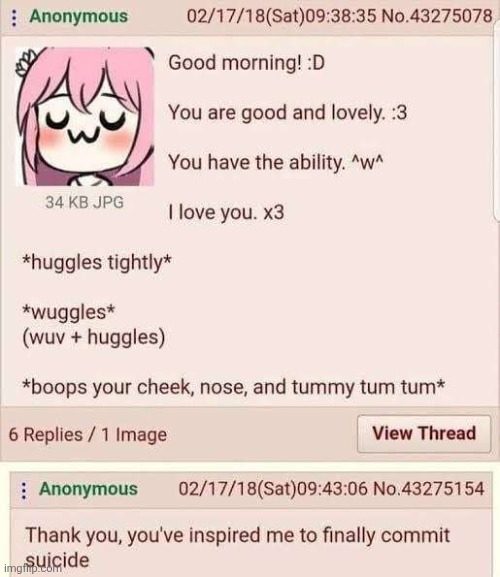Click the 6 Replies / 1 Image summary
The width and height of the screenshot is (500, 577).
[88, 435]
